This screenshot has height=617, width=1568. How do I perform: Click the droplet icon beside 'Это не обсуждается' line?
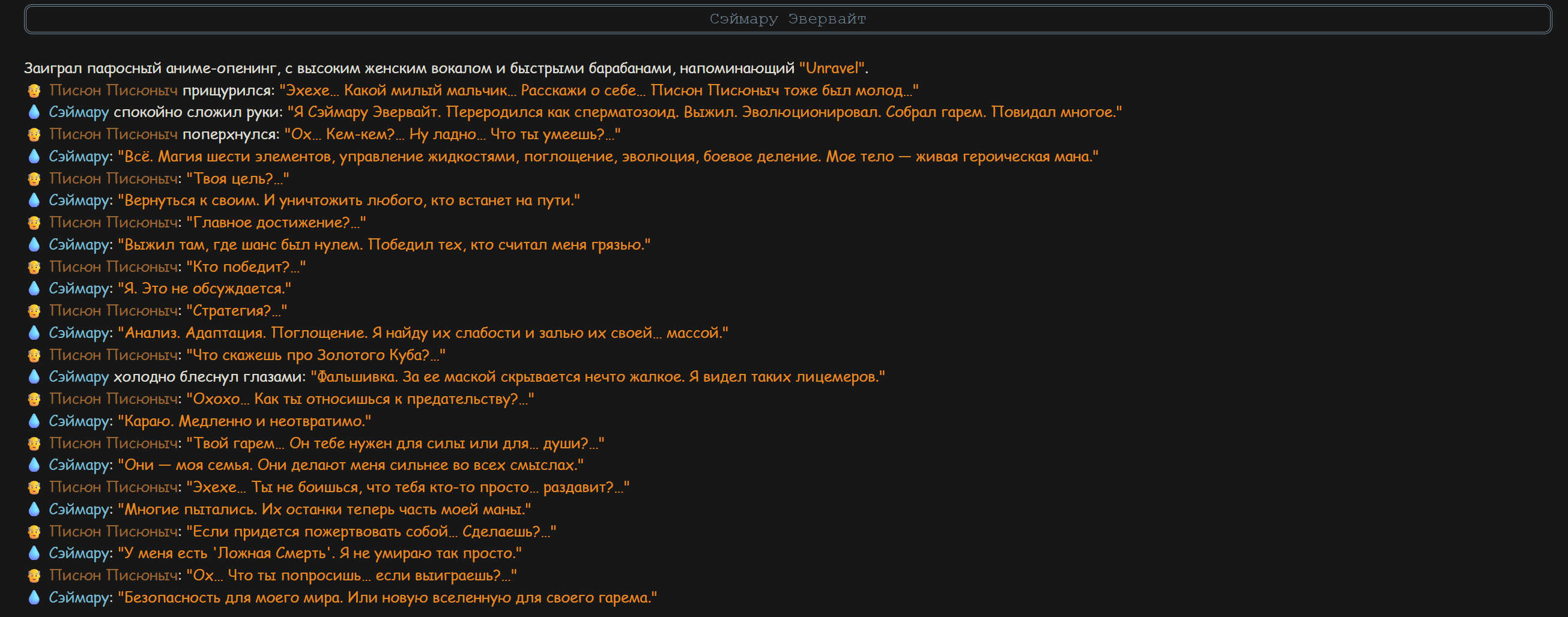coord(34,289)
